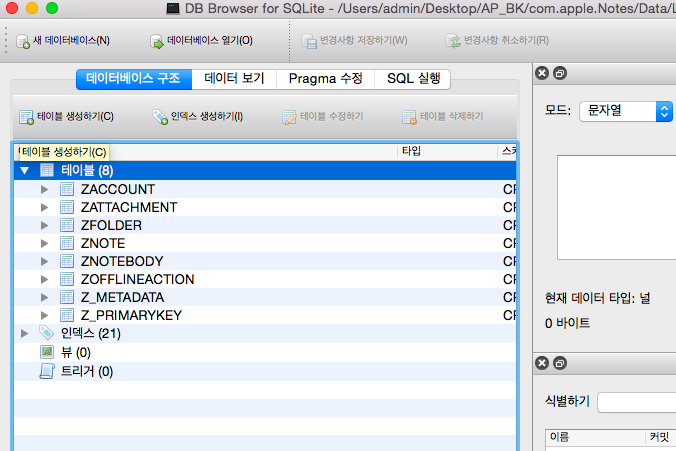Click the Z_PRIMARYKEY table icon
The height and width of the screenshot is (451, 676).
(x=67, y=315)
